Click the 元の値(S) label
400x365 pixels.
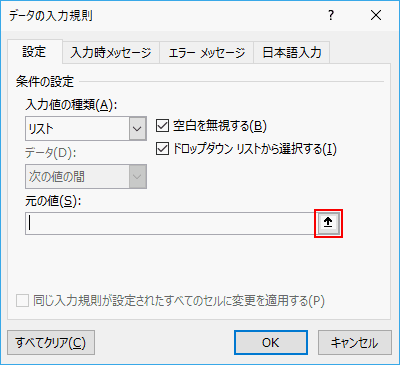coord(53,201)
